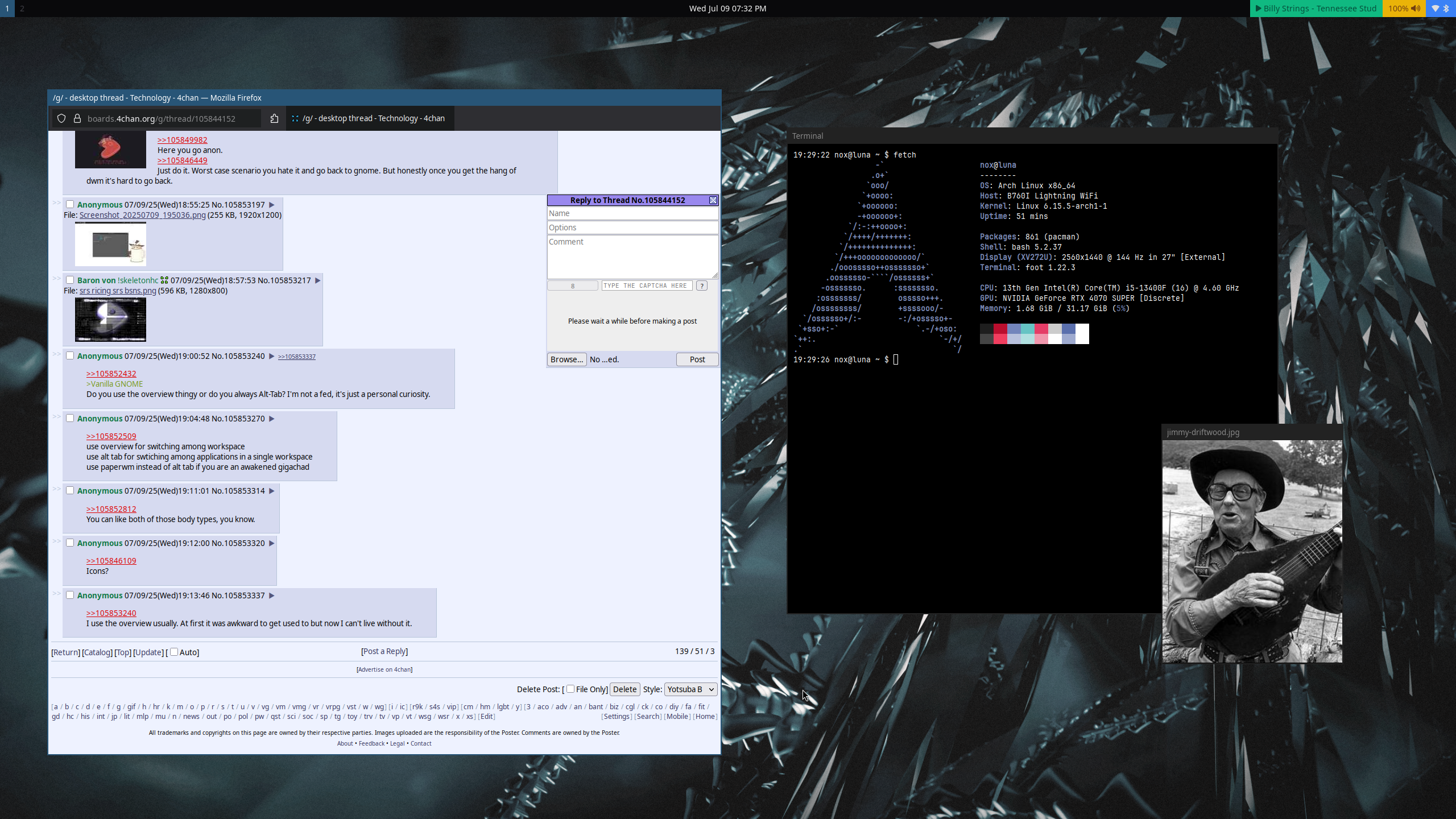Tick the checkbox for Baron von's post
1456x819 pixels.
[x=70, y=280]
